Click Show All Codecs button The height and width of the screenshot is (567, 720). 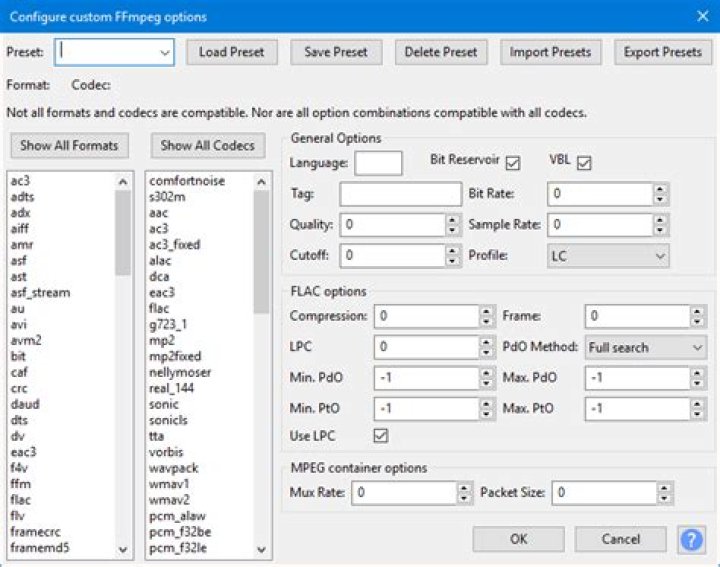[x=208, y=146]
